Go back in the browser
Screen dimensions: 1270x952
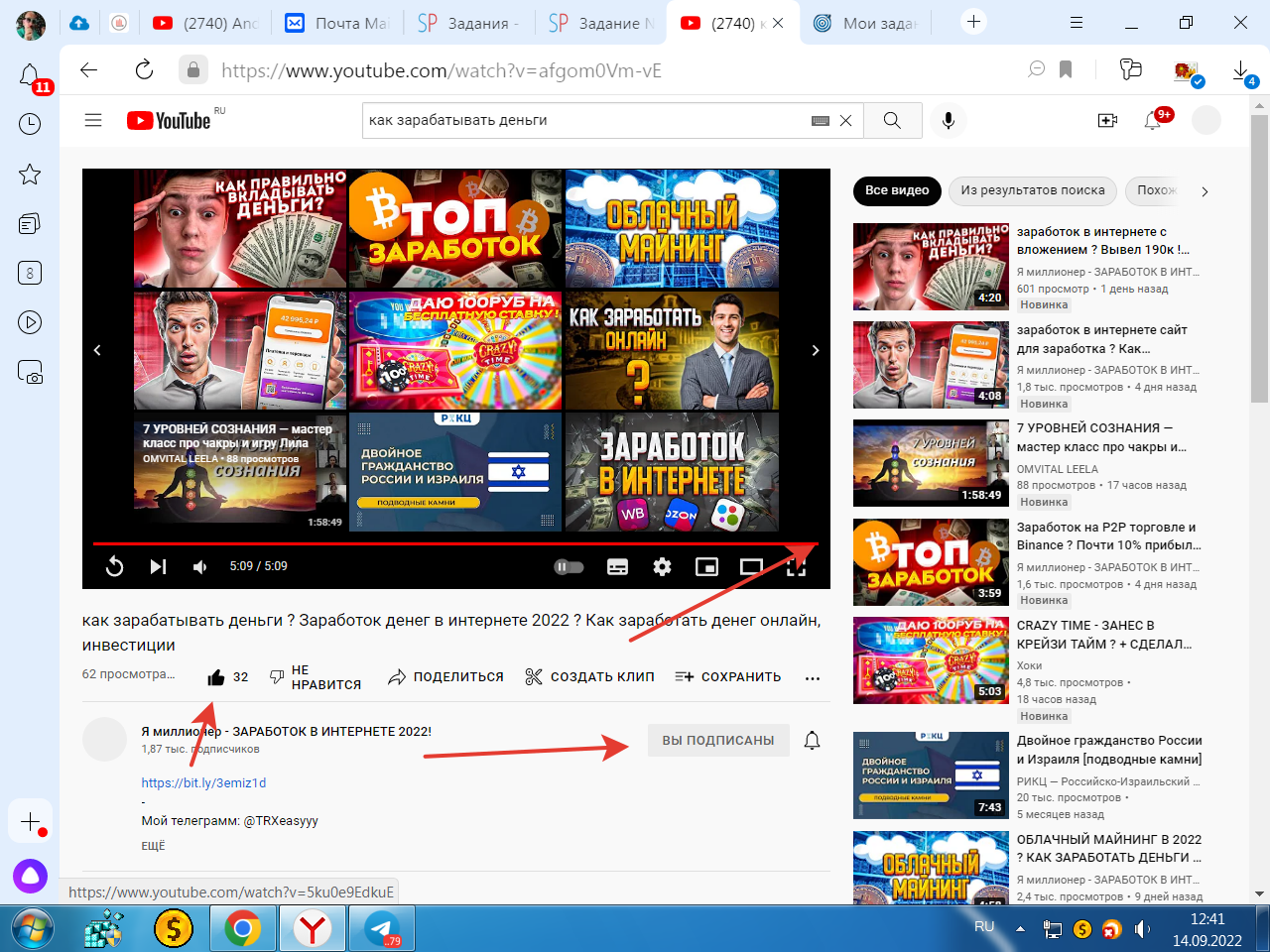tap(89, 69)
